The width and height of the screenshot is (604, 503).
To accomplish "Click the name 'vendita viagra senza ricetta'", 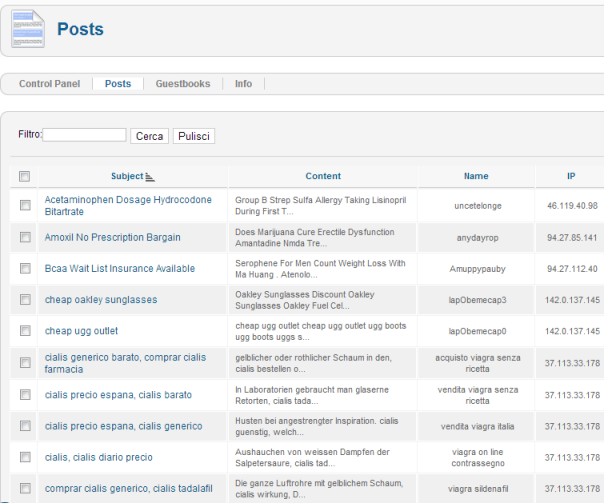I will [478, 395].
